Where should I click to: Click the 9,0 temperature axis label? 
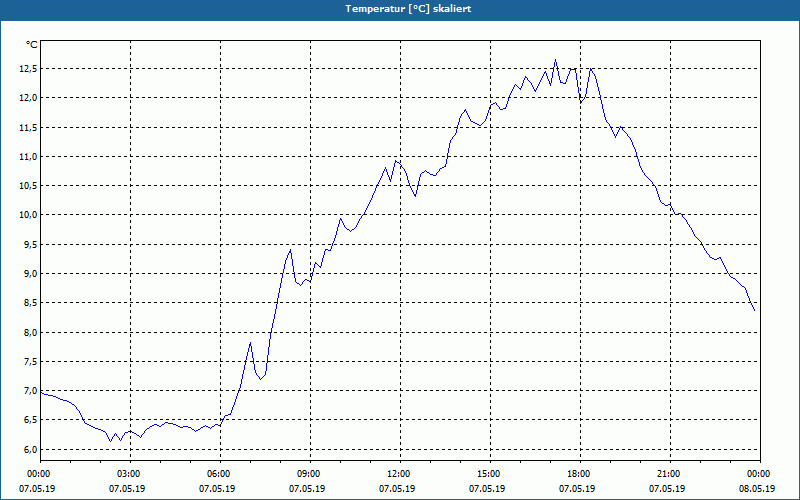[30, 273]
